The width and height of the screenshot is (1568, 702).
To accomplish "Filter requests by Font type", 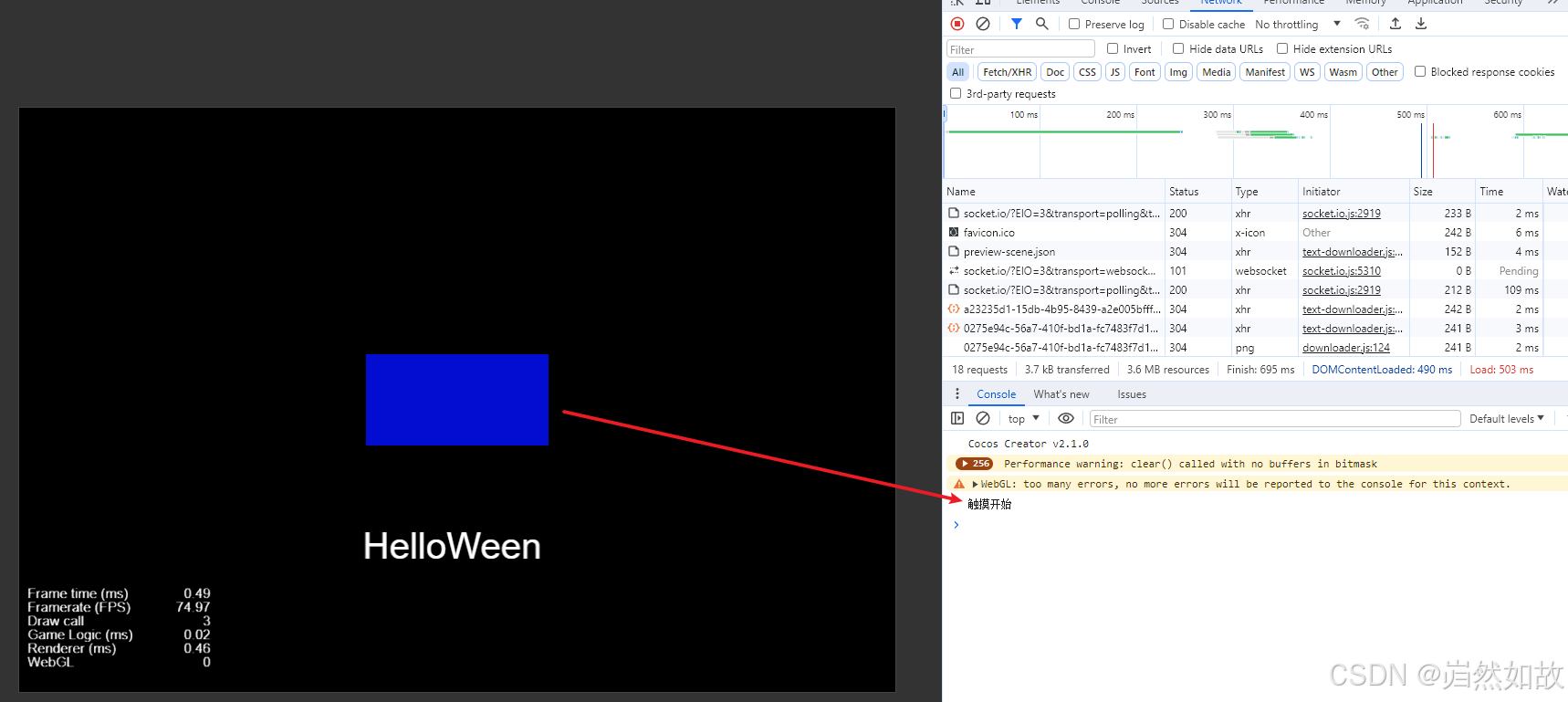I will tap(1145, 72).
